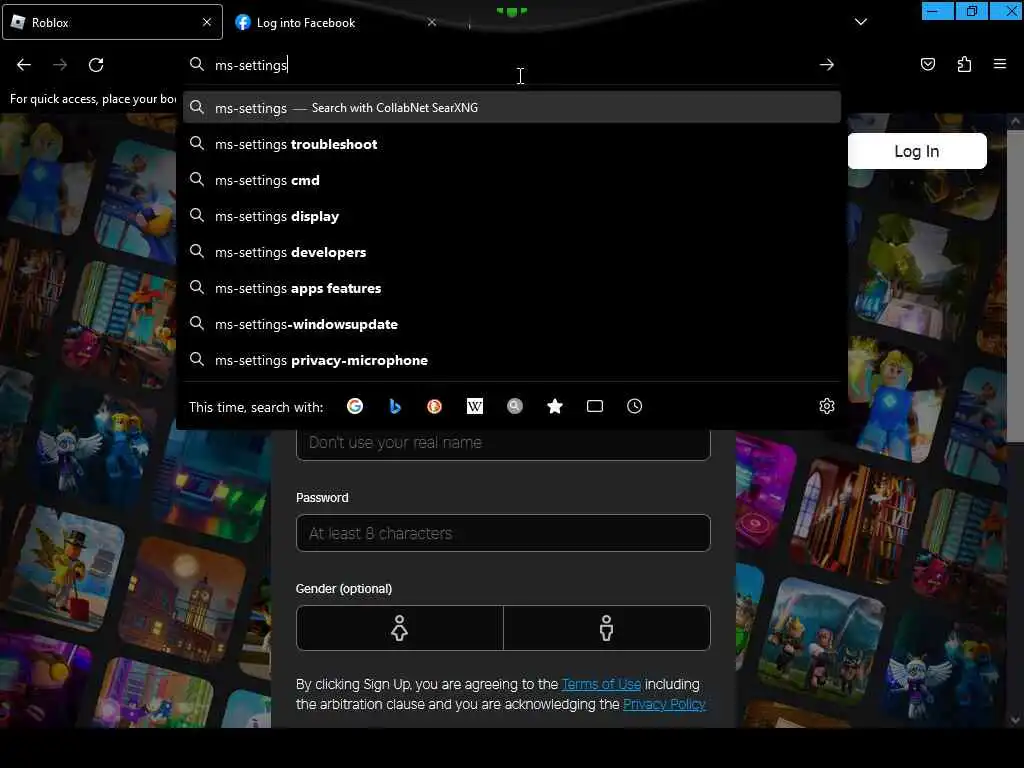1024x768 pixels.
Task: Click the page scrollbar up arrow
Action: coord(1015,121)
